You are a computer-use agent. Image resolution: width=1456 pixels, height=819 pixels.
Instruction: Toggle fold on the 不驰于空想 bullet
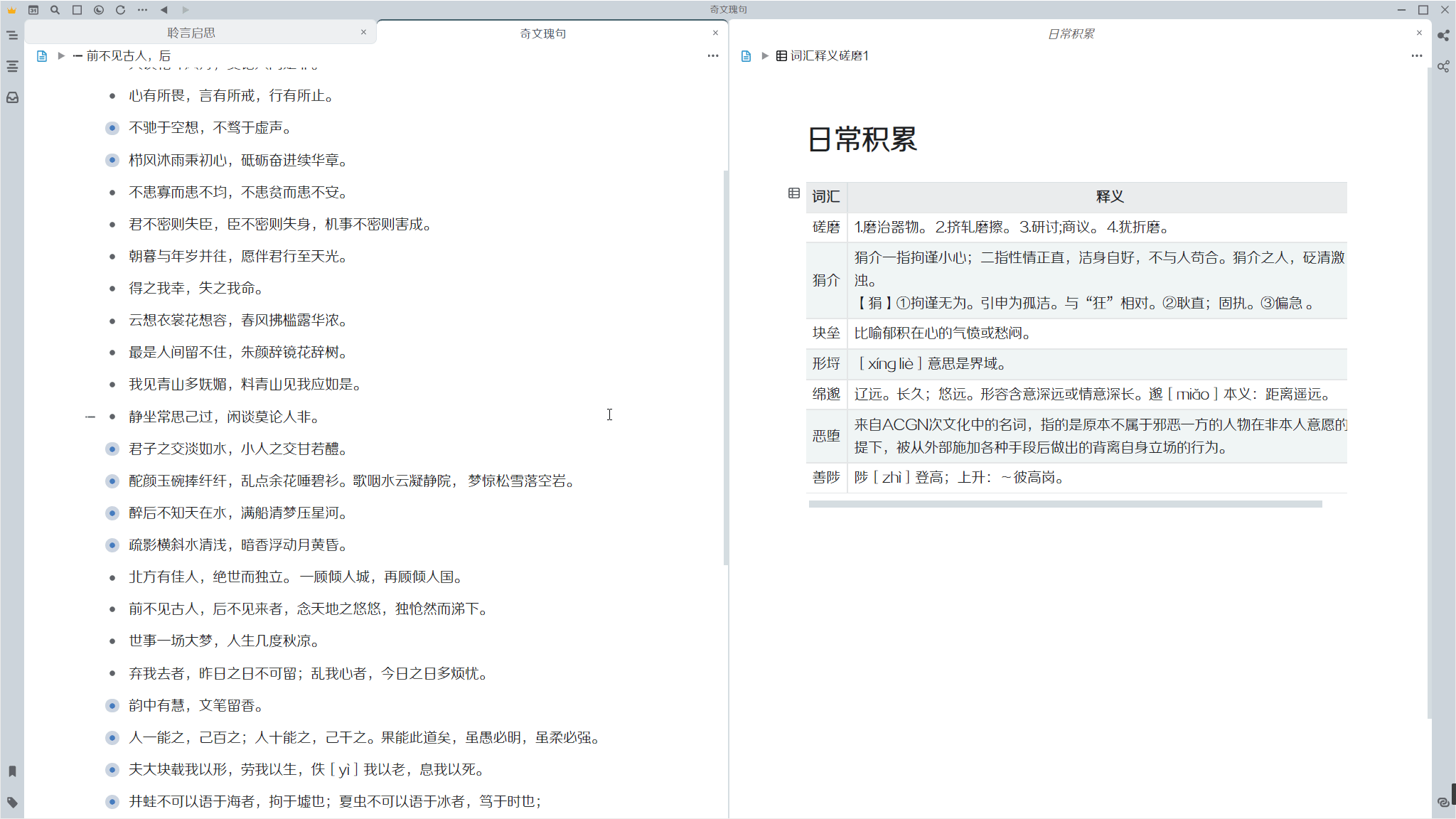pos(112,128)
